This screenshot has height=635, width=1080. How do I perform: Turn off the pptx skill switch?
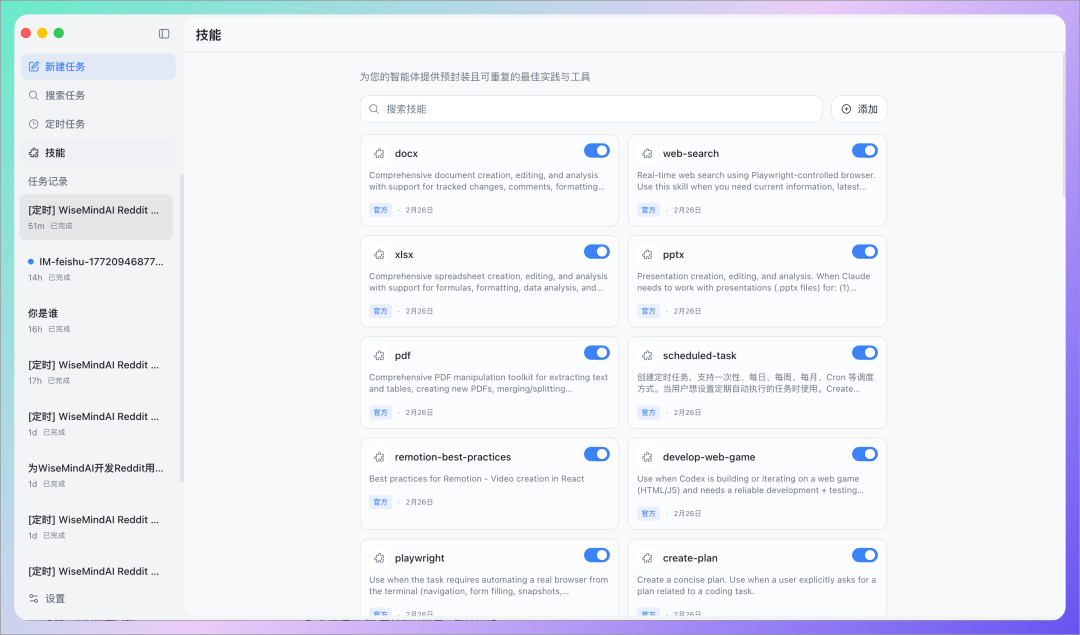pos(864,252)
